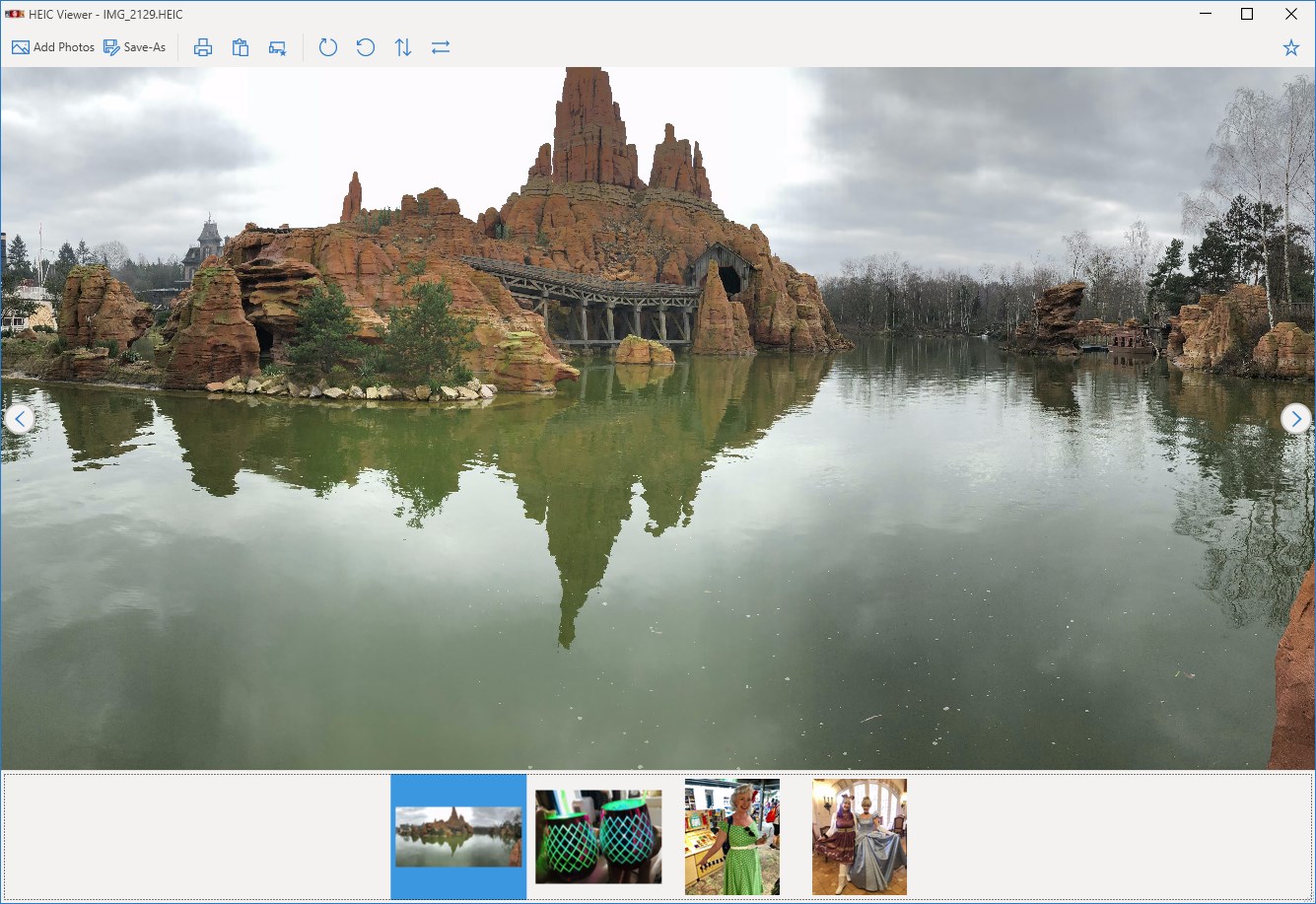Screen dimensions: 1316x904
Task: Maximize the HEIC Viewer window
Action: click(1247, 15)
